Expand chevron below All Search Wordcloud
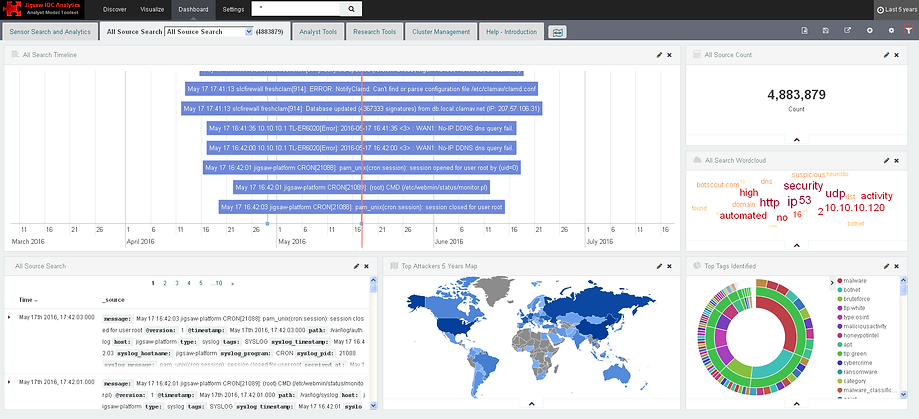Viewport: 919px width, 419px height. point(797,246)
